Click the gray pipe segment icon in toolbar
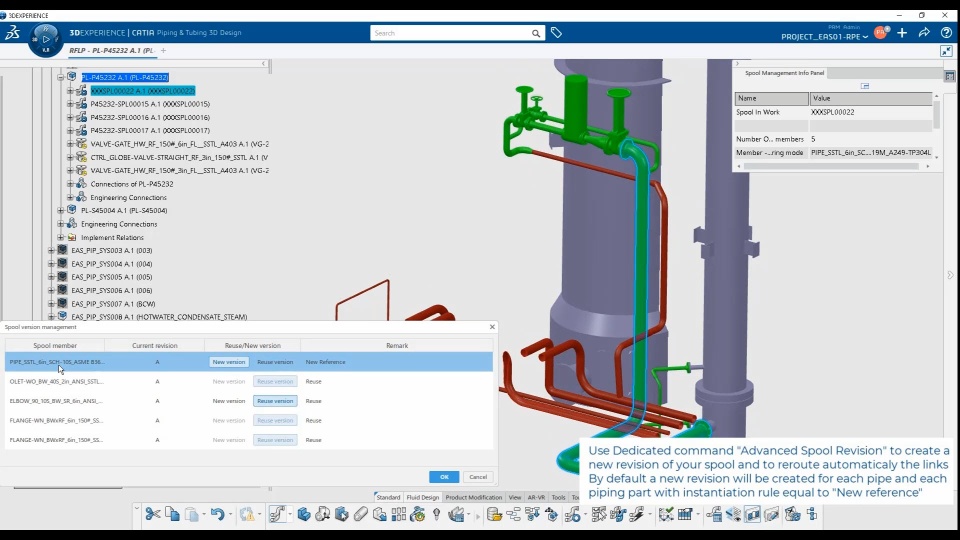Viewport: 960px width, 540px height. click(361, 514)
